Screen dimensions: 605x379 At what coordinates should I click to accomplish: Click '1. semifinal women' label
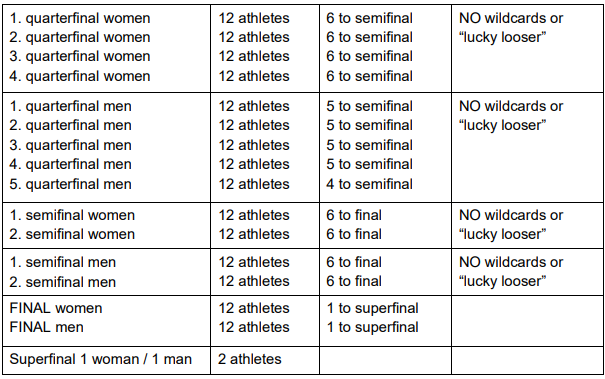point(72,215)
